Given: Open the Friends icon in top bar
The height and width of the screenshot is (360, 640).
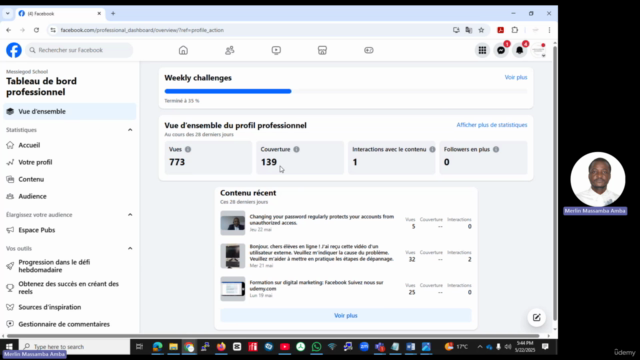Looking at the screenshot, I should [230, 50].
